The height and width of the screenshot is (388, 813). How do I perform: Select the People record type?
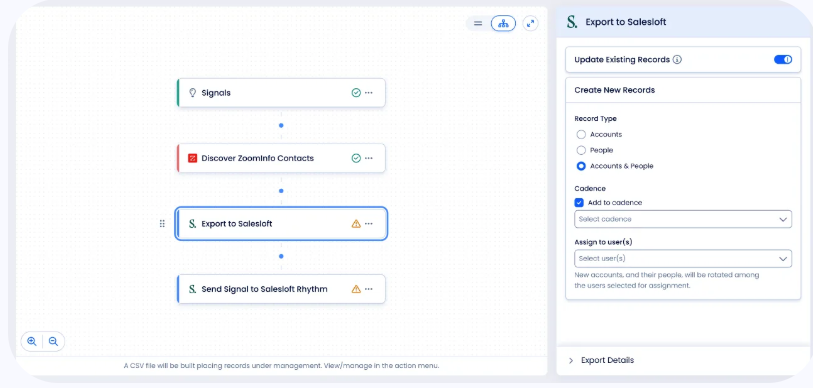tap(581, 150)
